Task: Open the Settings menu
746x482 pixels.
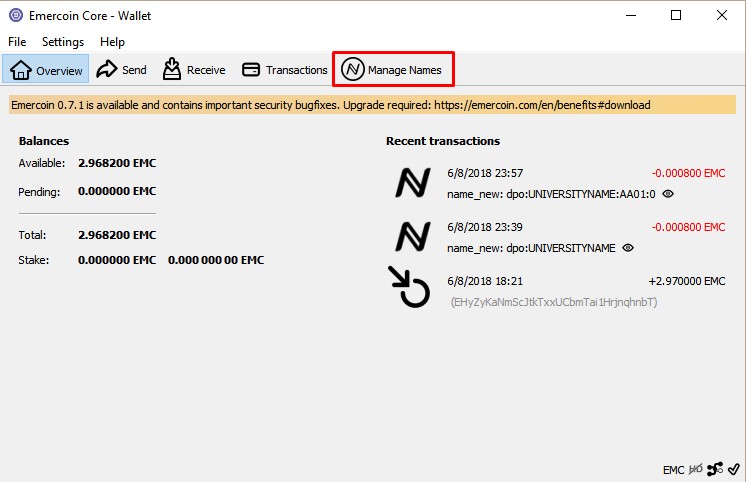Action: (x=63, y=42)
